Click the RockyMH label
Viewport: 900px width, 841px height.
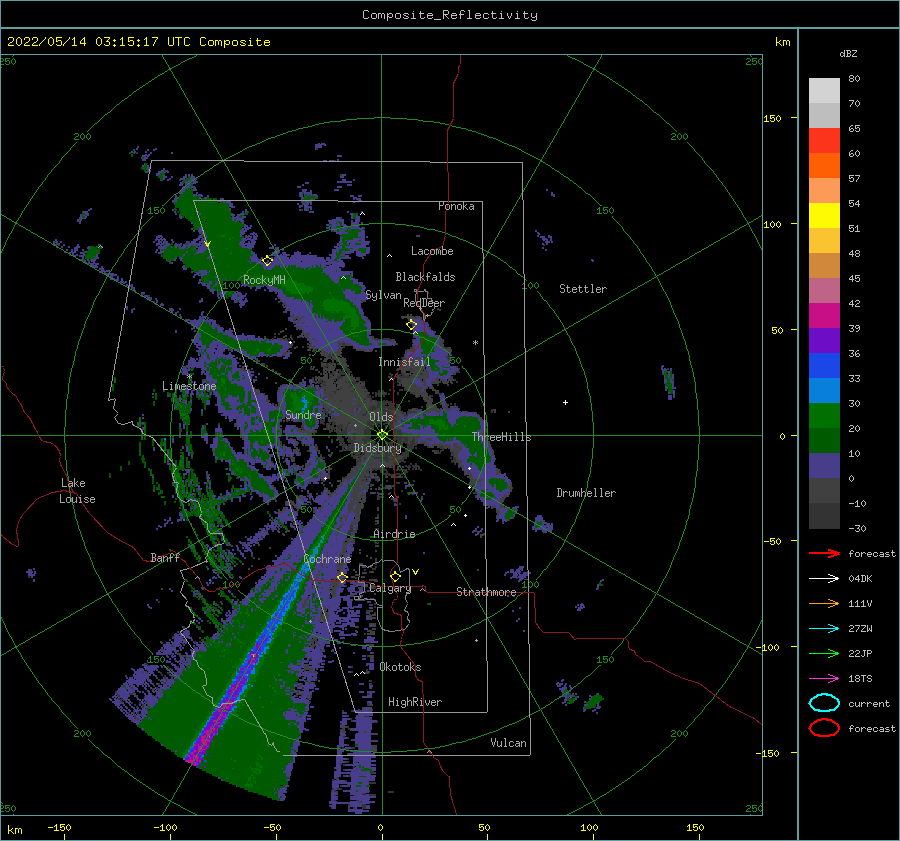264,280
